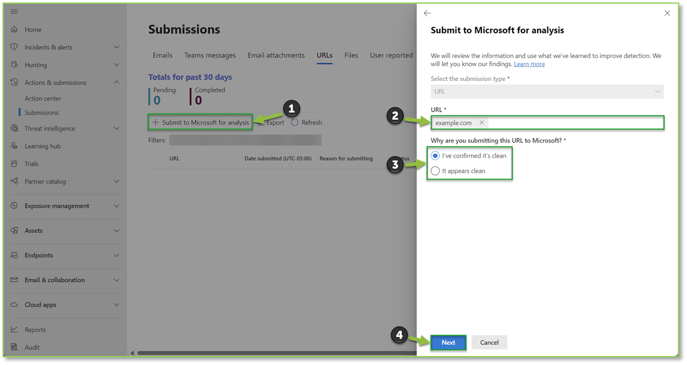
Task: Expand the Incidents & alerts section
Action: [117, 47]
